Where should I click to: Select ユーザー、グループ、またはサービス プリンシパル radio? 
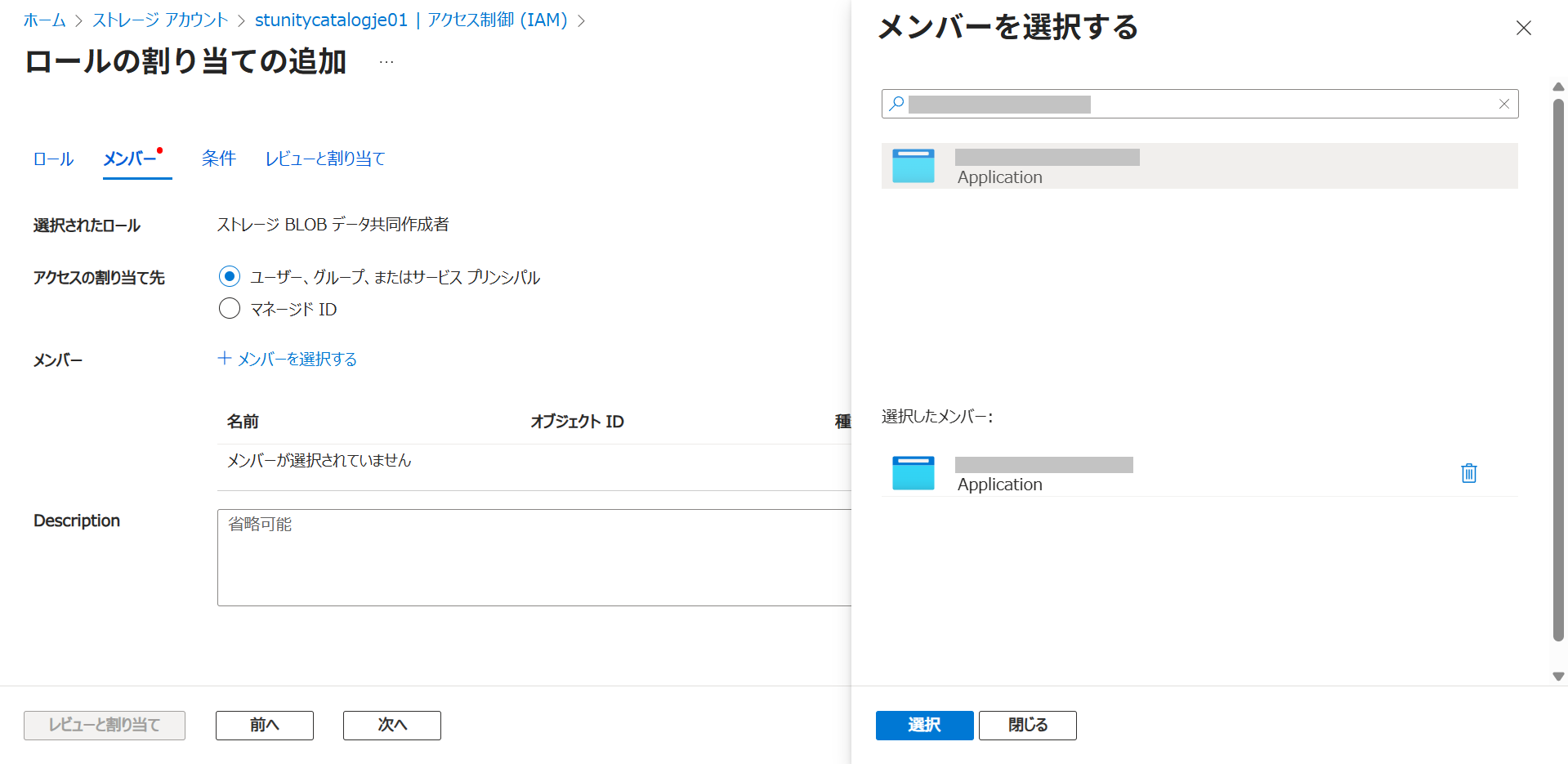click(x=230, y=277)
